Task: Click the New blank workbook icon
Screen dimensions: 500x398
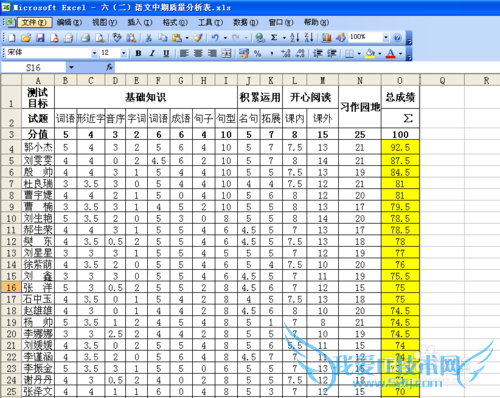Action: (x=12, y=38)
